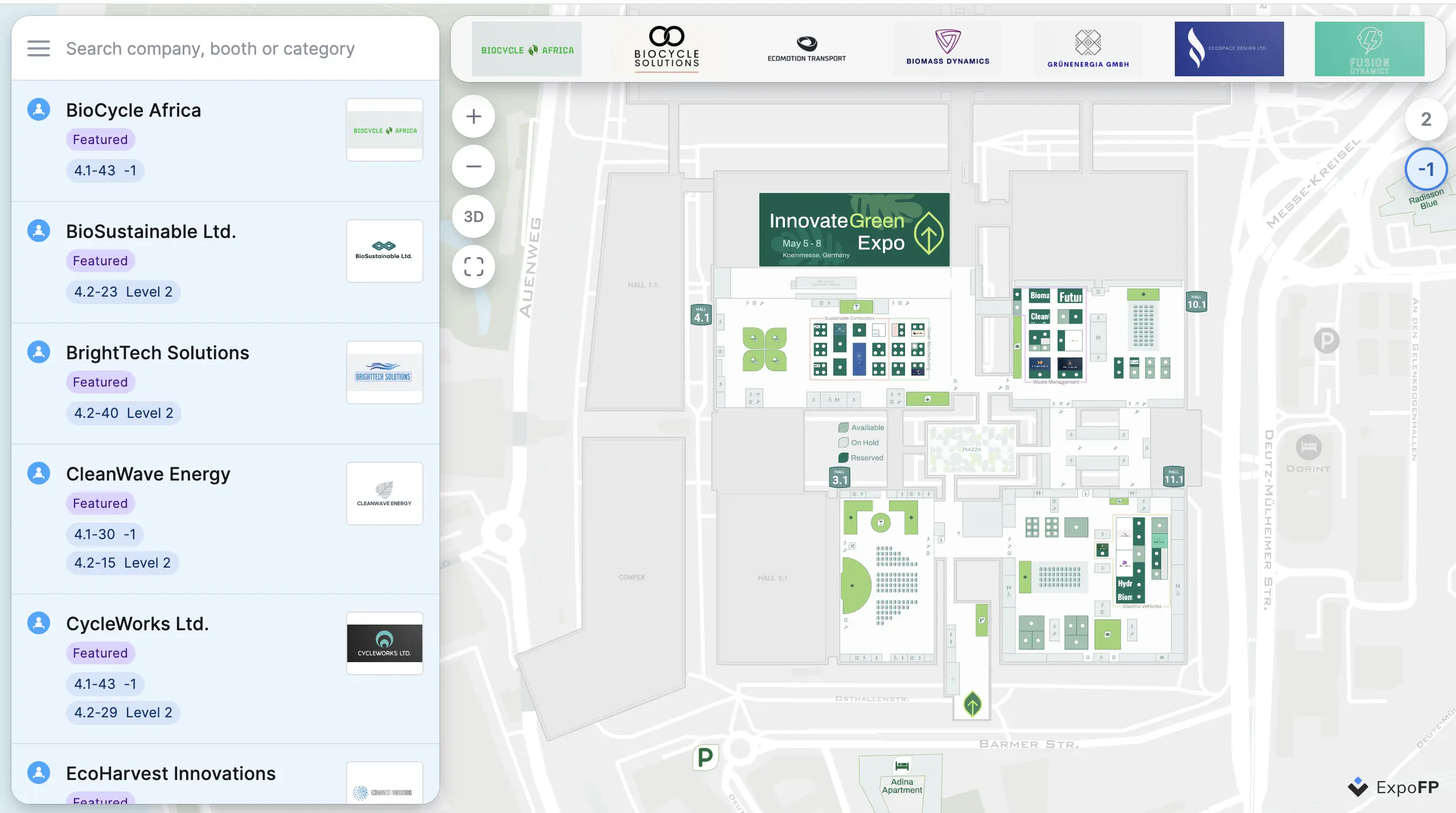
Task: Open BioSustainable Ltd. booth 4.2-23 tag
Action: (x=123, y=292)
